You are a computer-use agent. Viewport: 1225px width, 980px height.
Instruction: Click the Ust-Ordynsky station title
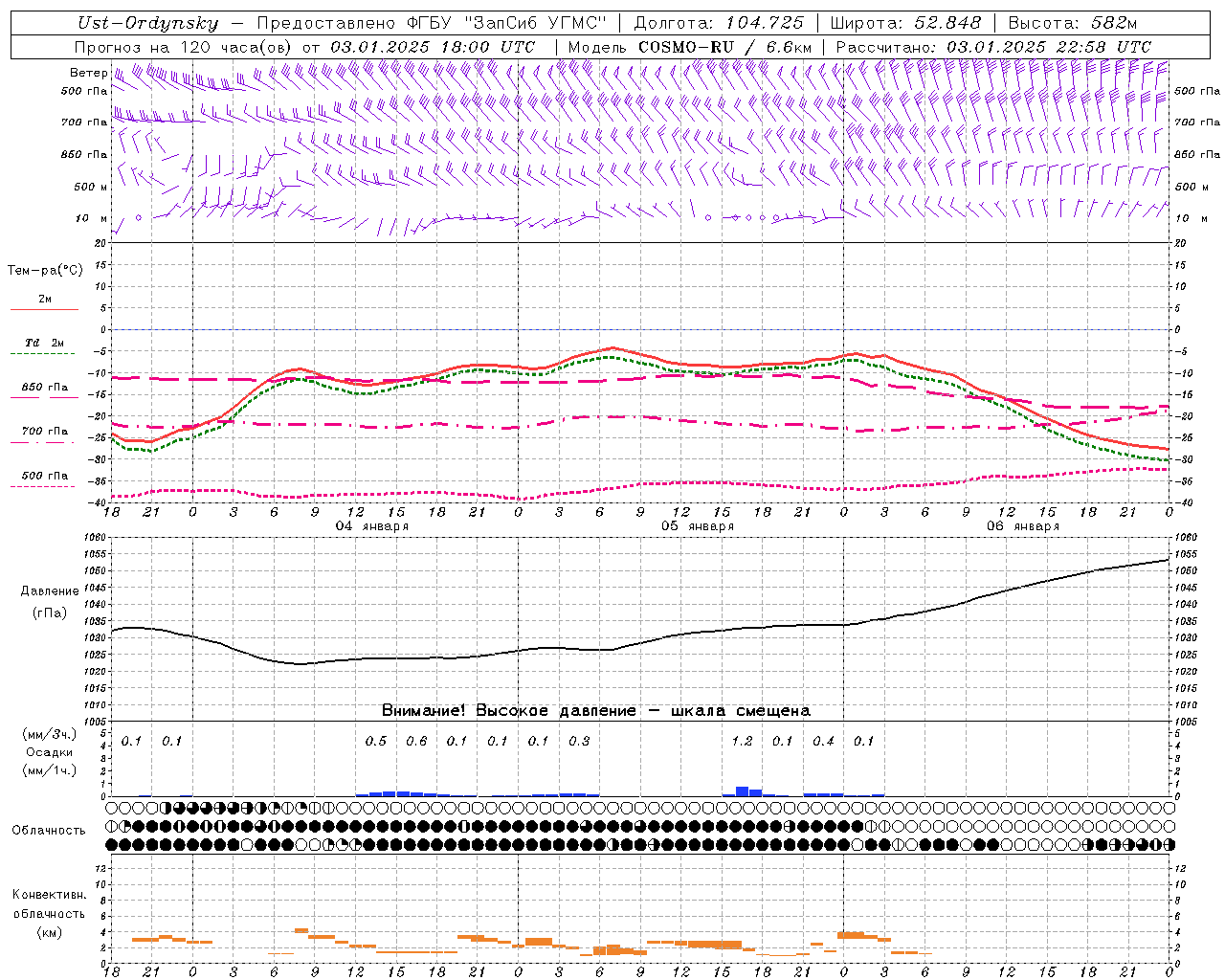(x=147, y=23)
